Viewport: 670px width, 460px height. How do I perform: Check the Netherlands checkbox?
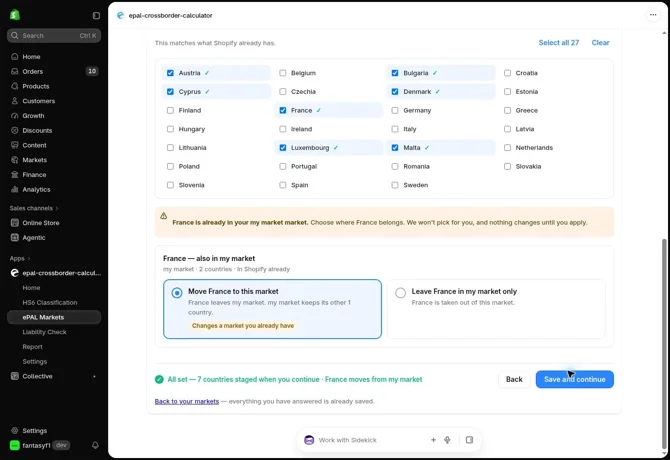pyautogui.click(x=507, y=148)
